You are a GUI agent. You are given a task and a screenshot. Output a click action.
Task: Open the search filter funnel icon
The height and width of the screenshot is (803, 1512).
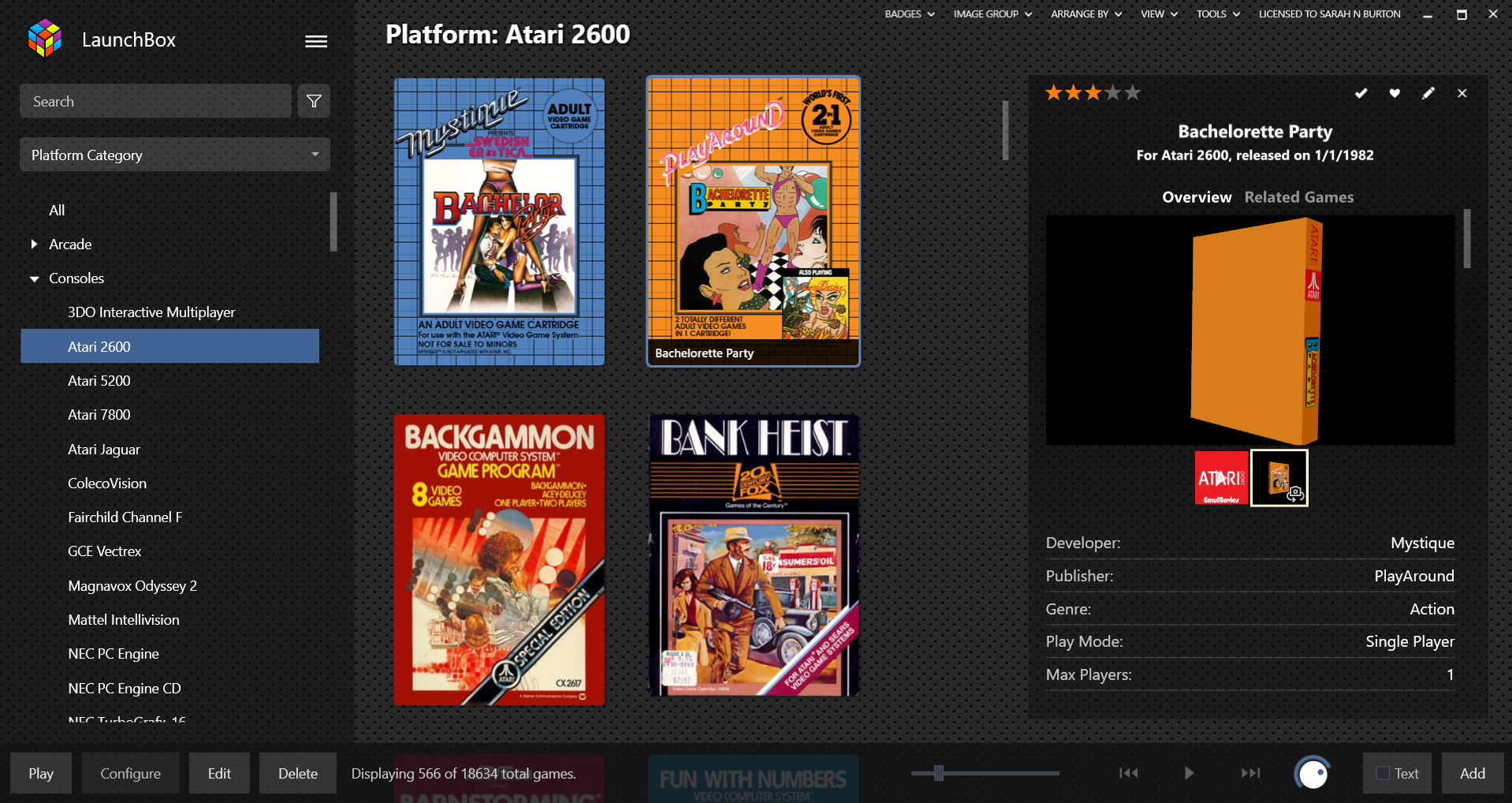click(x=314, y=101)
